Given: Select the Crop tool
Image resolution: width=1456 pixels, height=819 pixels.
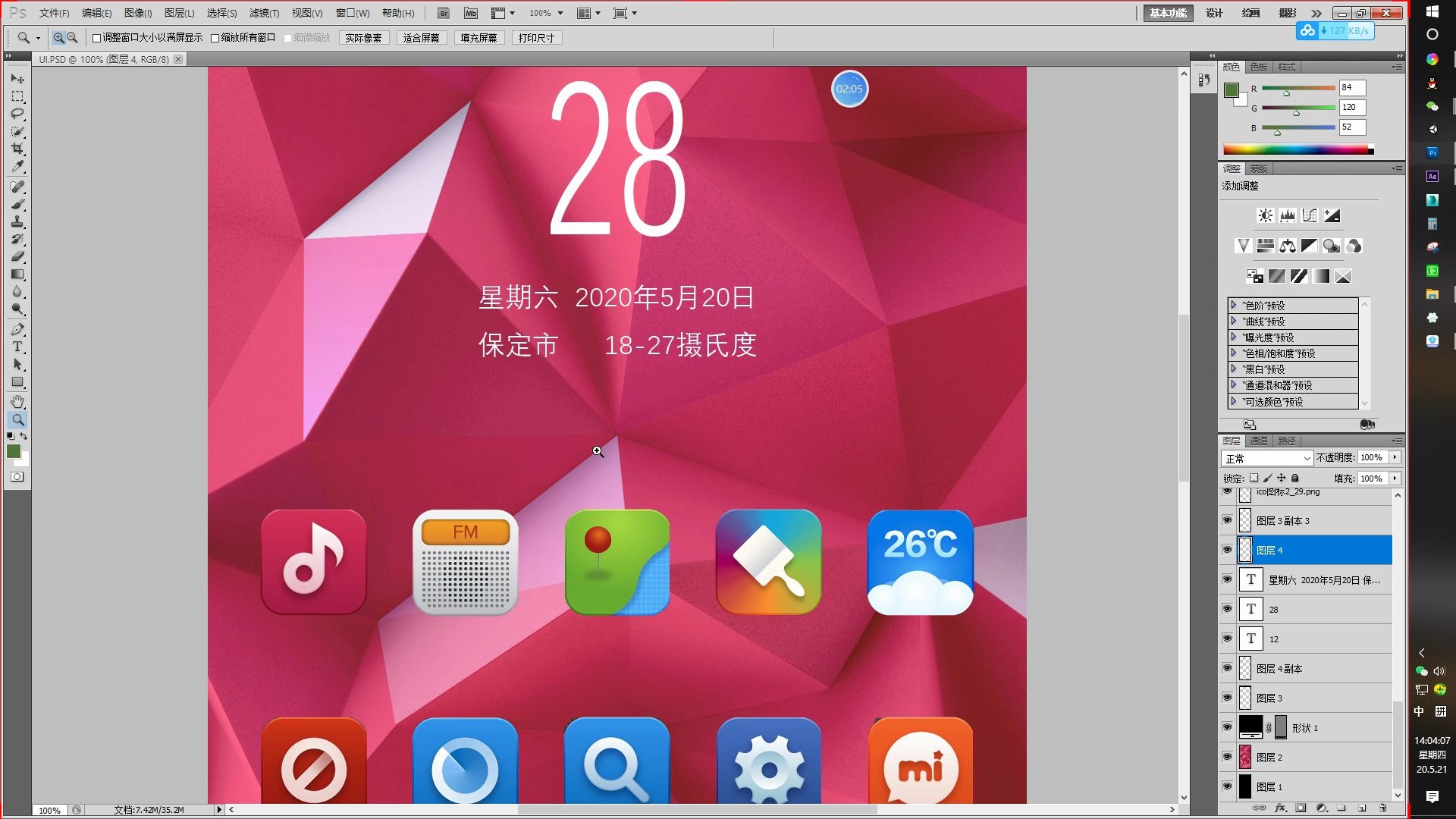Looking at the screenshot, I should [x=17, y=149].
